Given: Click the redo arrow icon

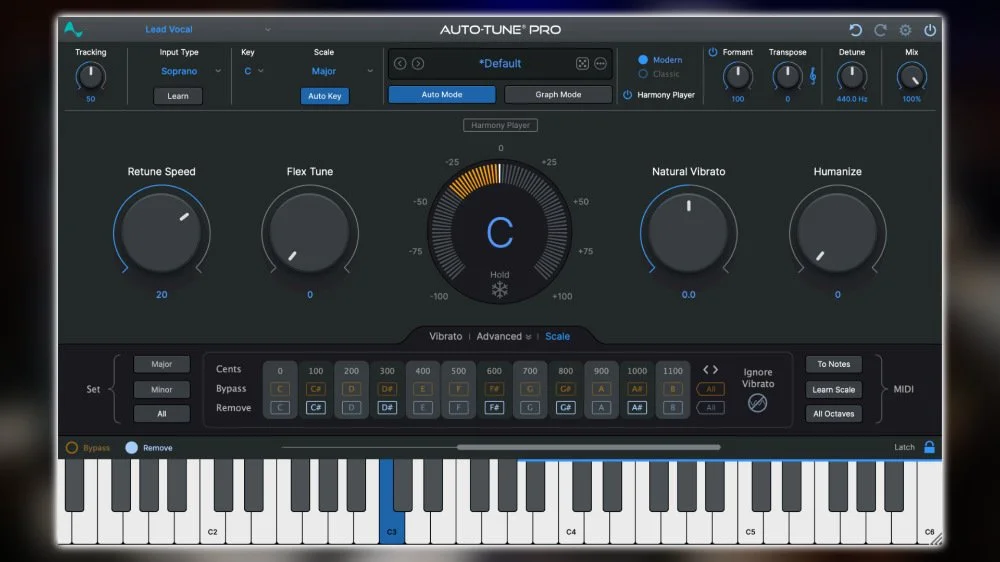Looking at the screenshot, I should [880, 30].
